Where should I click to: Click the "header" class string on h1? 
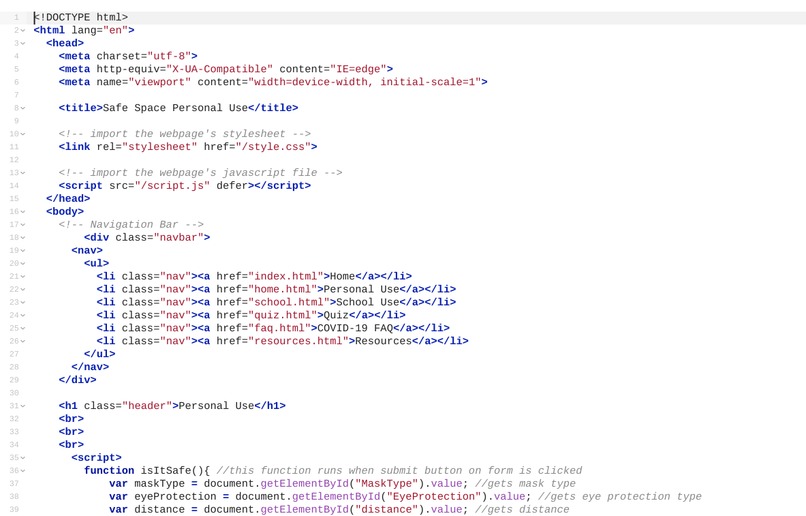pos(147,406)
